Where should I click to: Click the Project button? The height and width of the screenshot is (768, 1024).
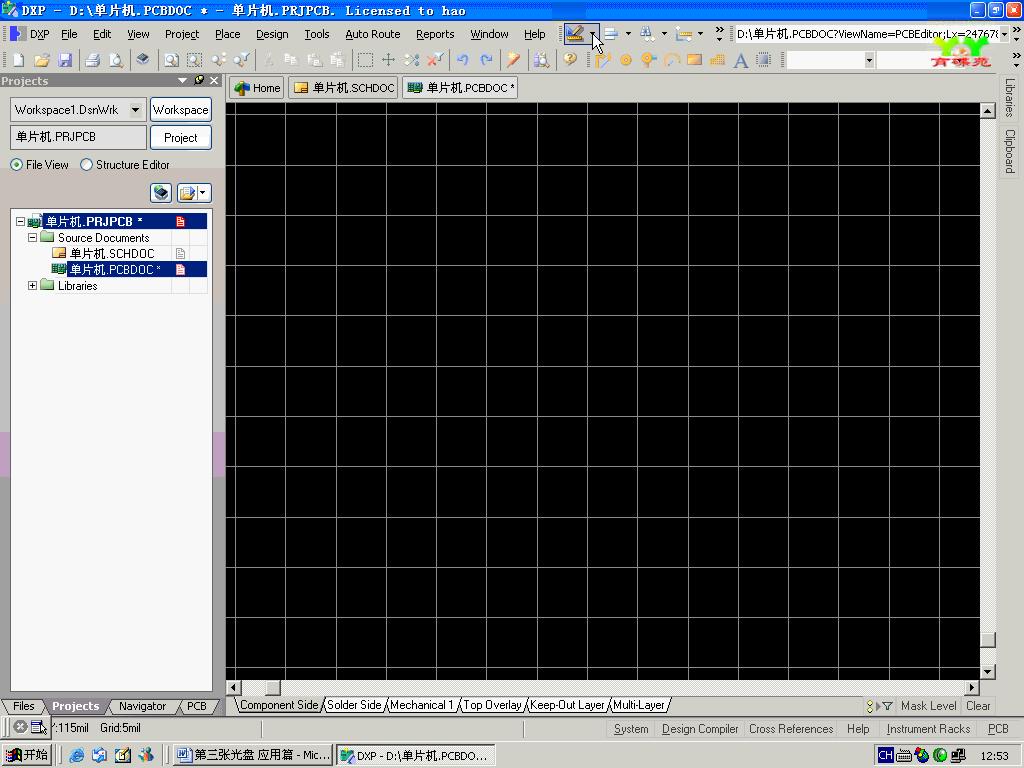pyautogui.click(x=181, y=138)
